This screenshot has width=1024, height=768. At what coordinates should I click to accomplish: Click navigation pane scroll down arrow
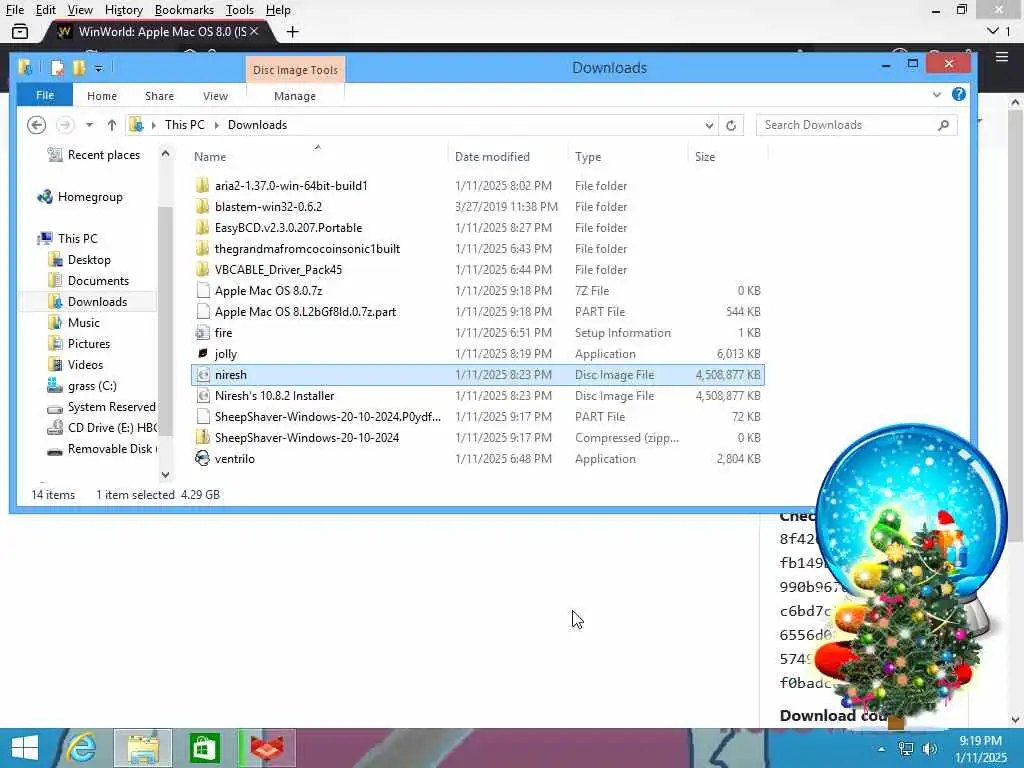[165, 475]
